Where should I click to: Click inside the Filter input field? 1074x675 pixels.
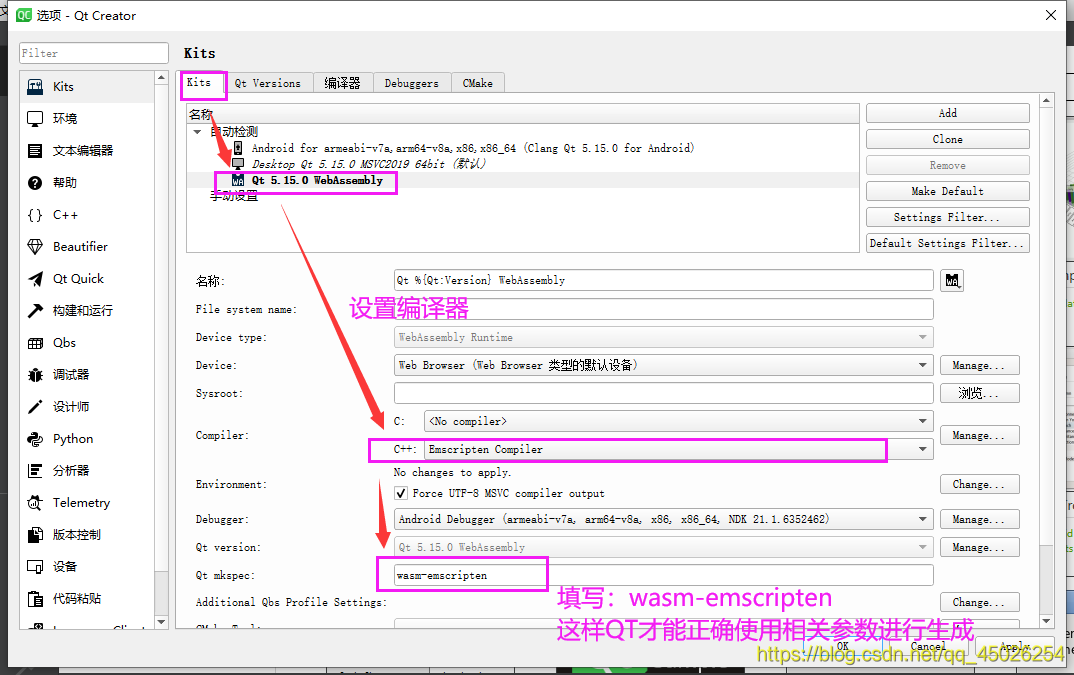93,52
